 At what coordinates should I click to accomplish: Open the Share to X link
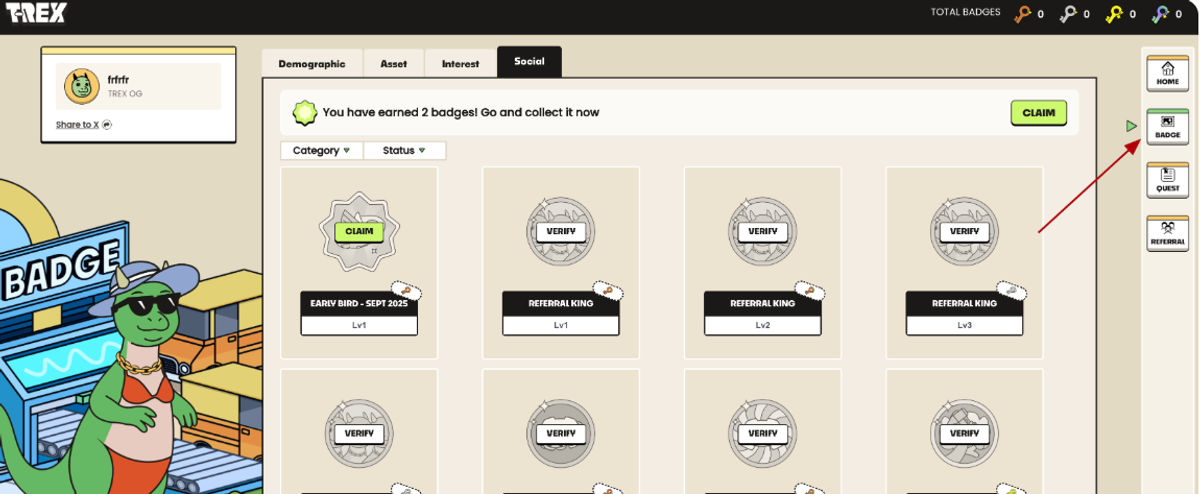[x=83, y=125]
